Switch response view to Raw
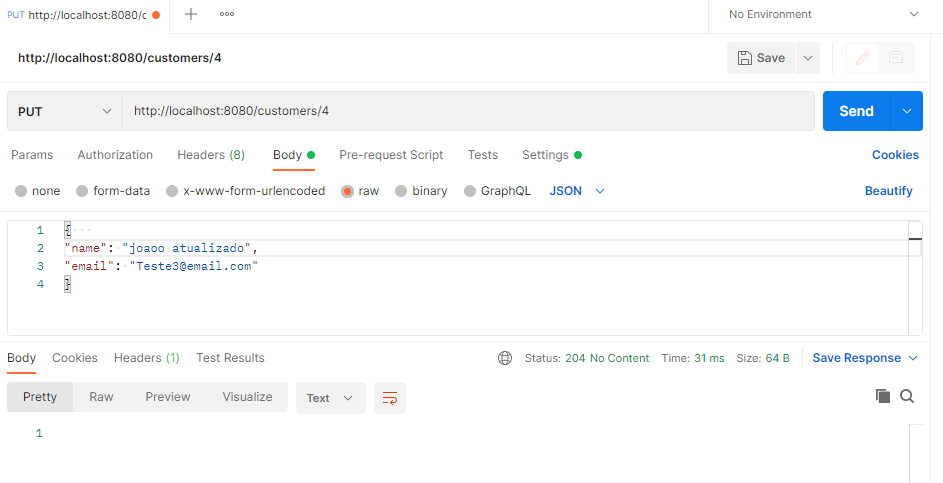 tap(101, 397)
